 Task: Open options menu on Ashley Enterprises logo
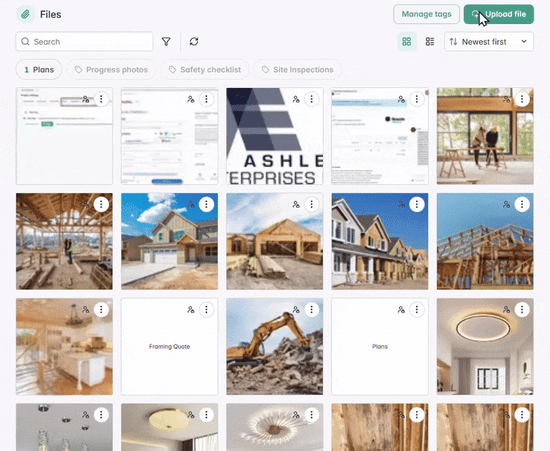pyautogui.click(x=311, y=99)
